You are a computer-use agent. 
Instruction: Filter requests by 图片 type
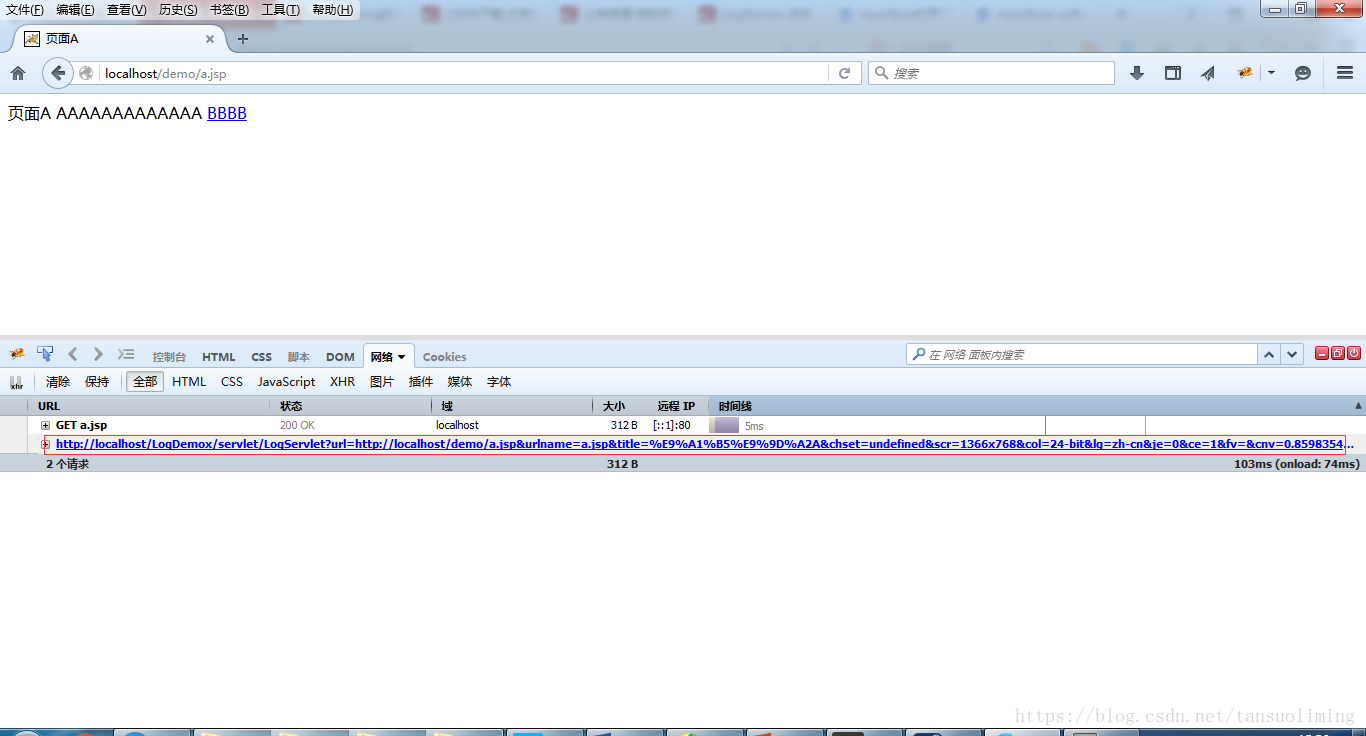click(382, 382)
